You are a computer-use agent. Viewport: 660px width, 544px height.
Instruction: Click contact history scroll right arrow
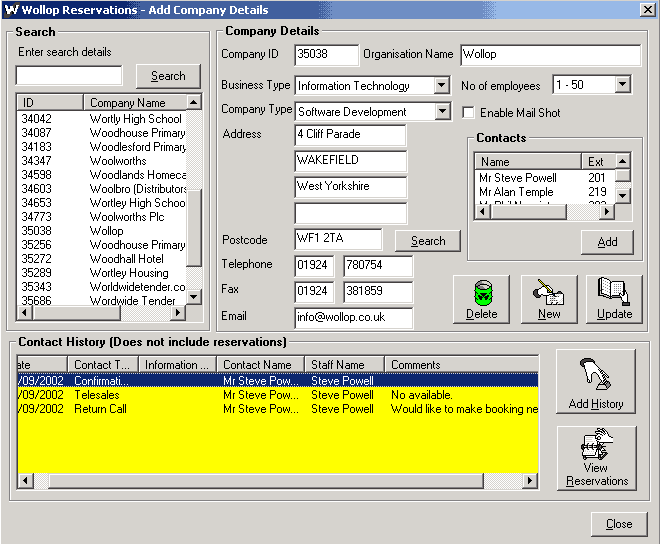[x=530, y=480]
